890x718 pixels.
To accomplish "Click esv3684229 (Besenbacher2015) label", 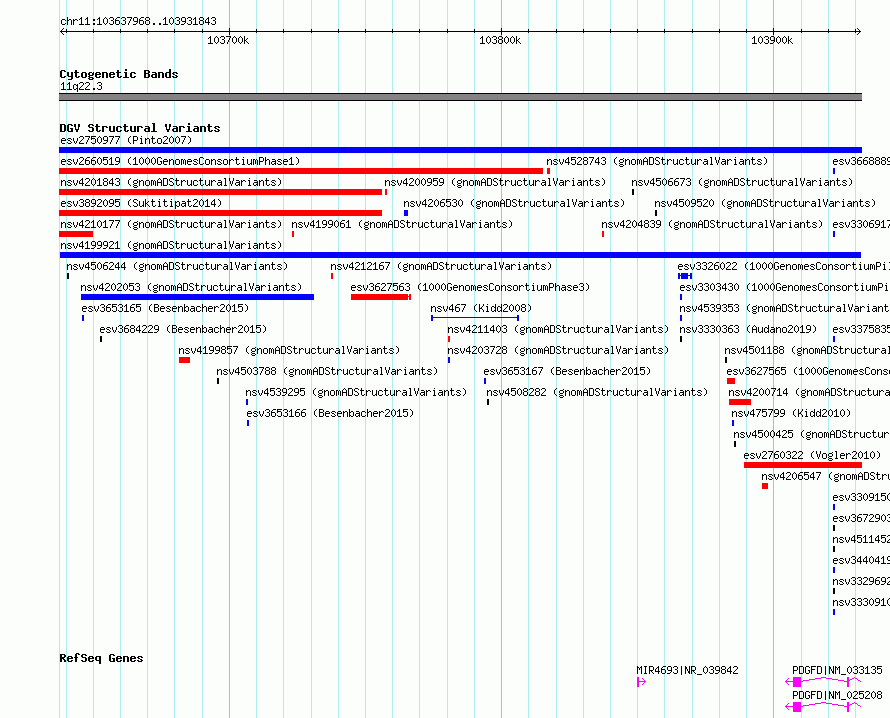I will point(183,329).
